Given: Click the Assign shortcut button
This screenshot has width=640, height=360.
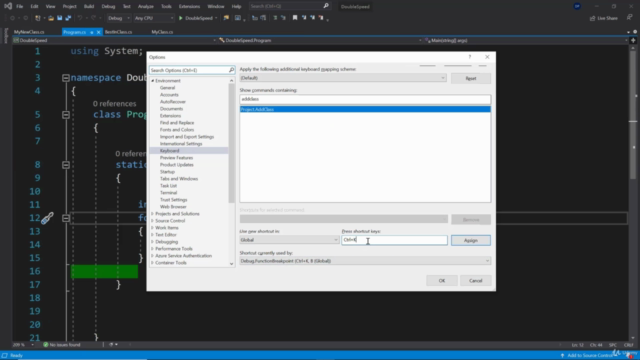Looking at the screenshot, I should click(471, 240).
